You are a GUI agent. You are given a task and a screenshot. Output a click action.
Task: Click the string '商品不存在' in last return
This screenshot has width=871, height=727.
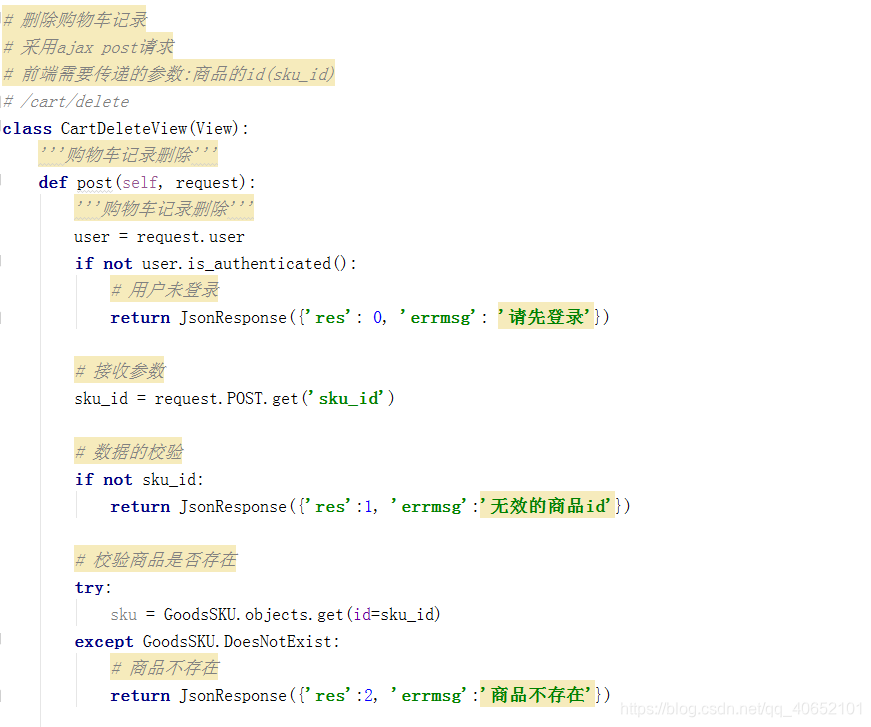coord(537,695)
